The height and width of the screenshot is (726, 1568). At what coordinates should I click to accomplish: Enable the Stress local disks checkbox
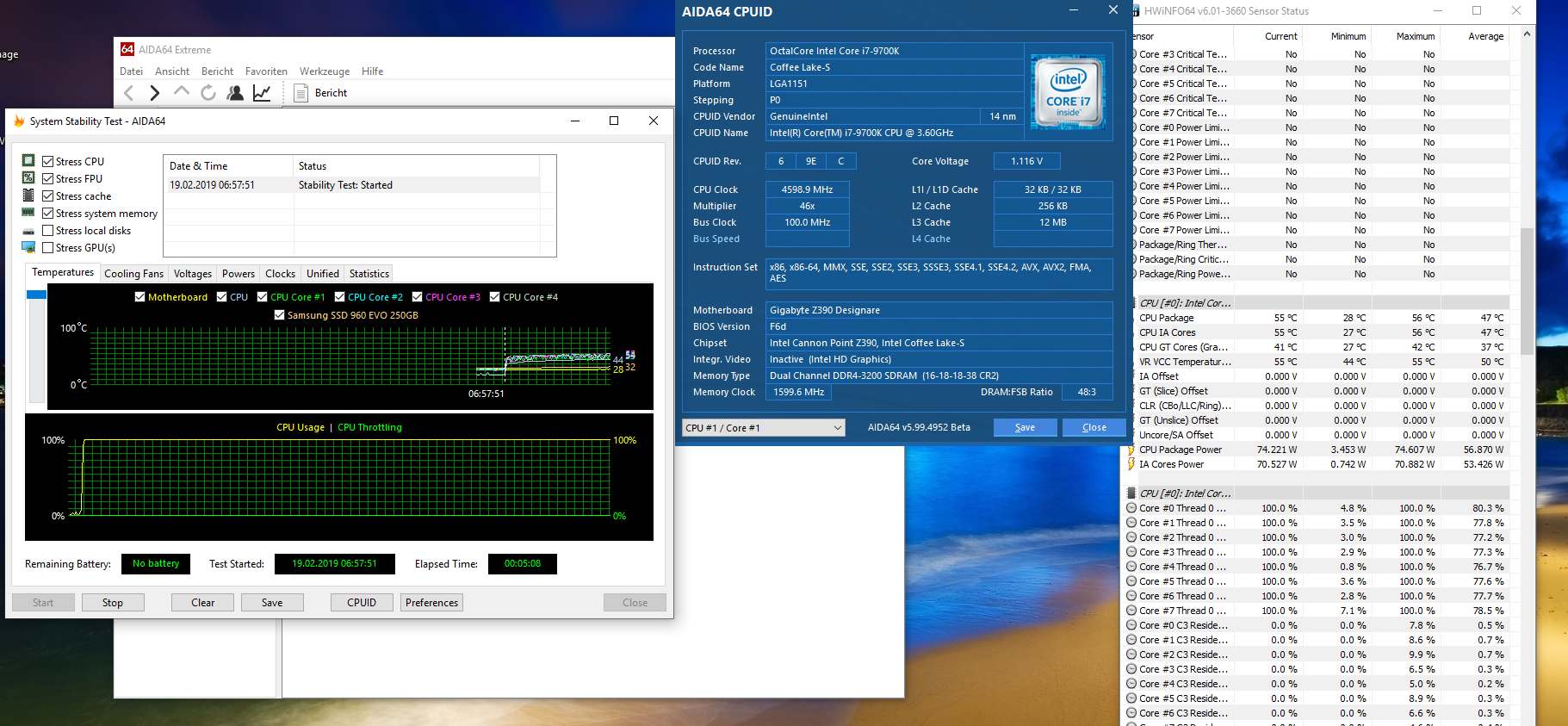click(48, 230)
